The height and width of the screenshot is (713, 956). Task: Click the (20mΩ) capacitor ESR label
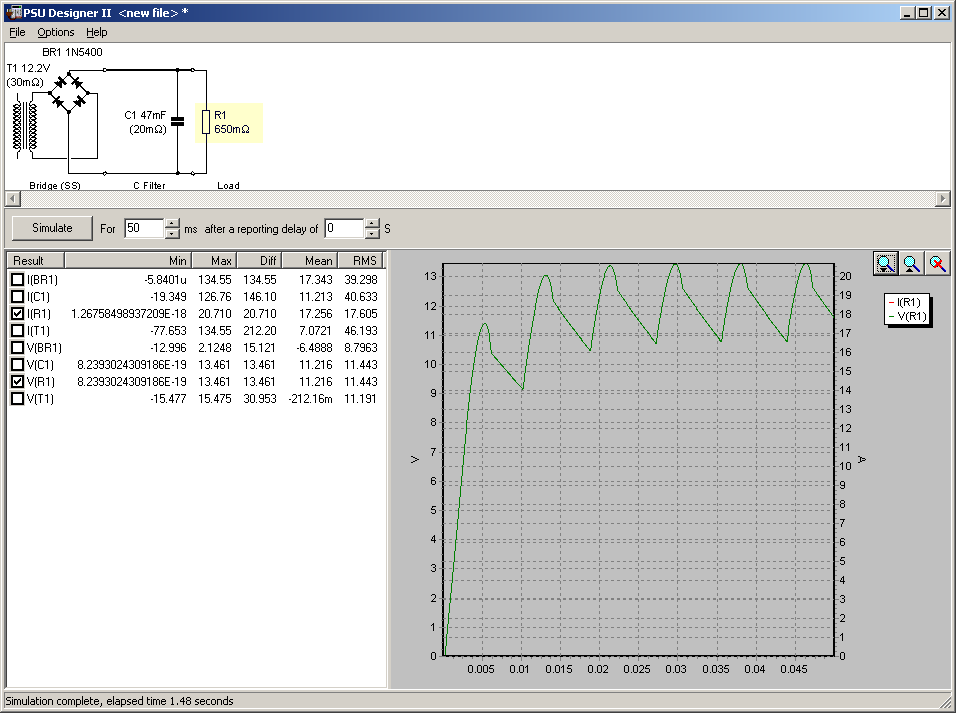(148, 129)
